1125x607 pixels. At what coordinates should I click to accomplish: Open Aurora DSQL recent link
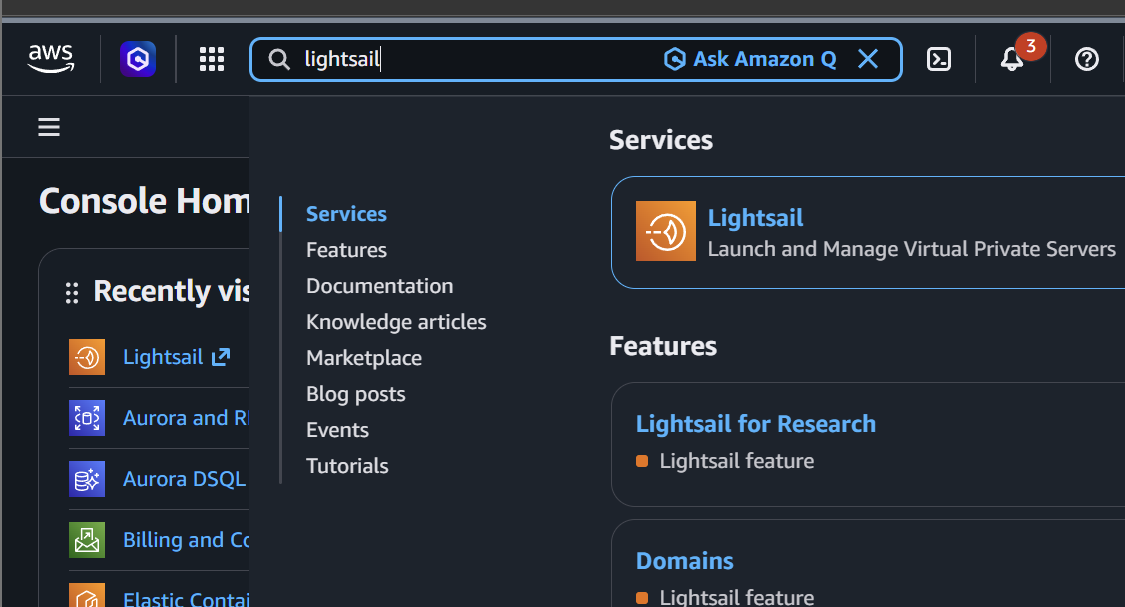pyautogui.click(x=184, y=479)
